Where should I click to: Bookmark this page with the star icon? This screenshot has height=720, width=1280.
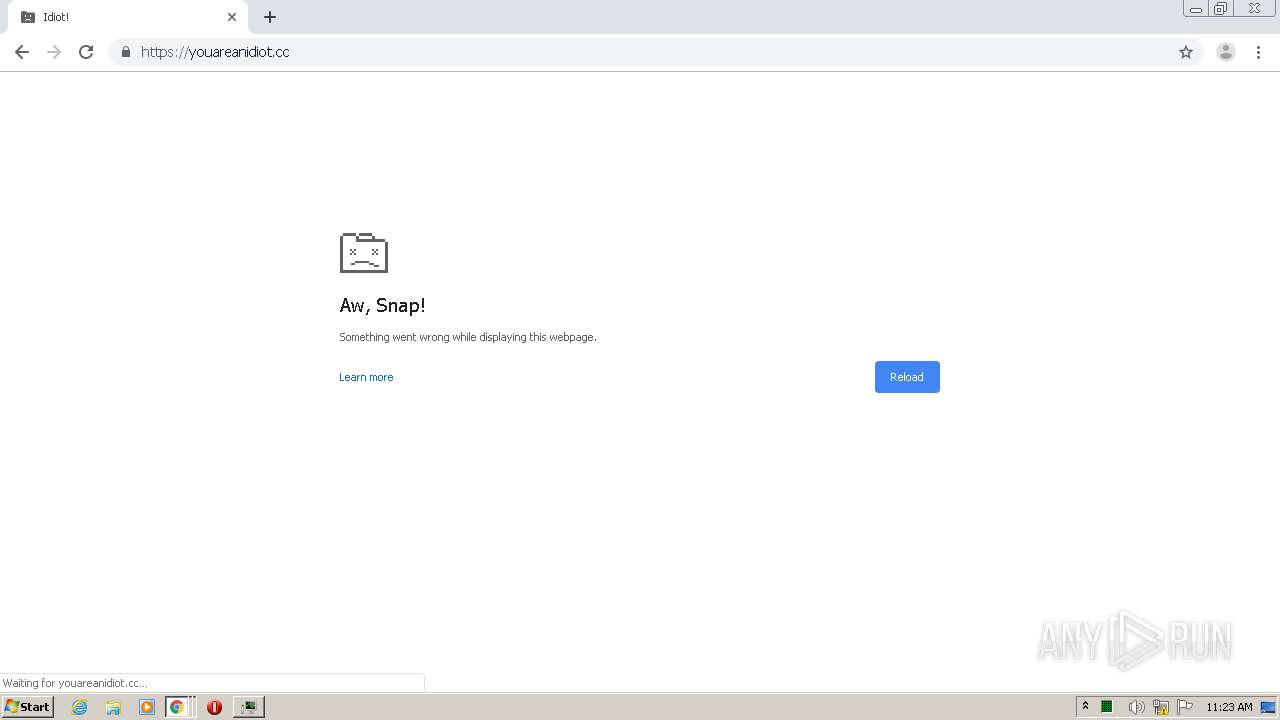click(1186, 52)
